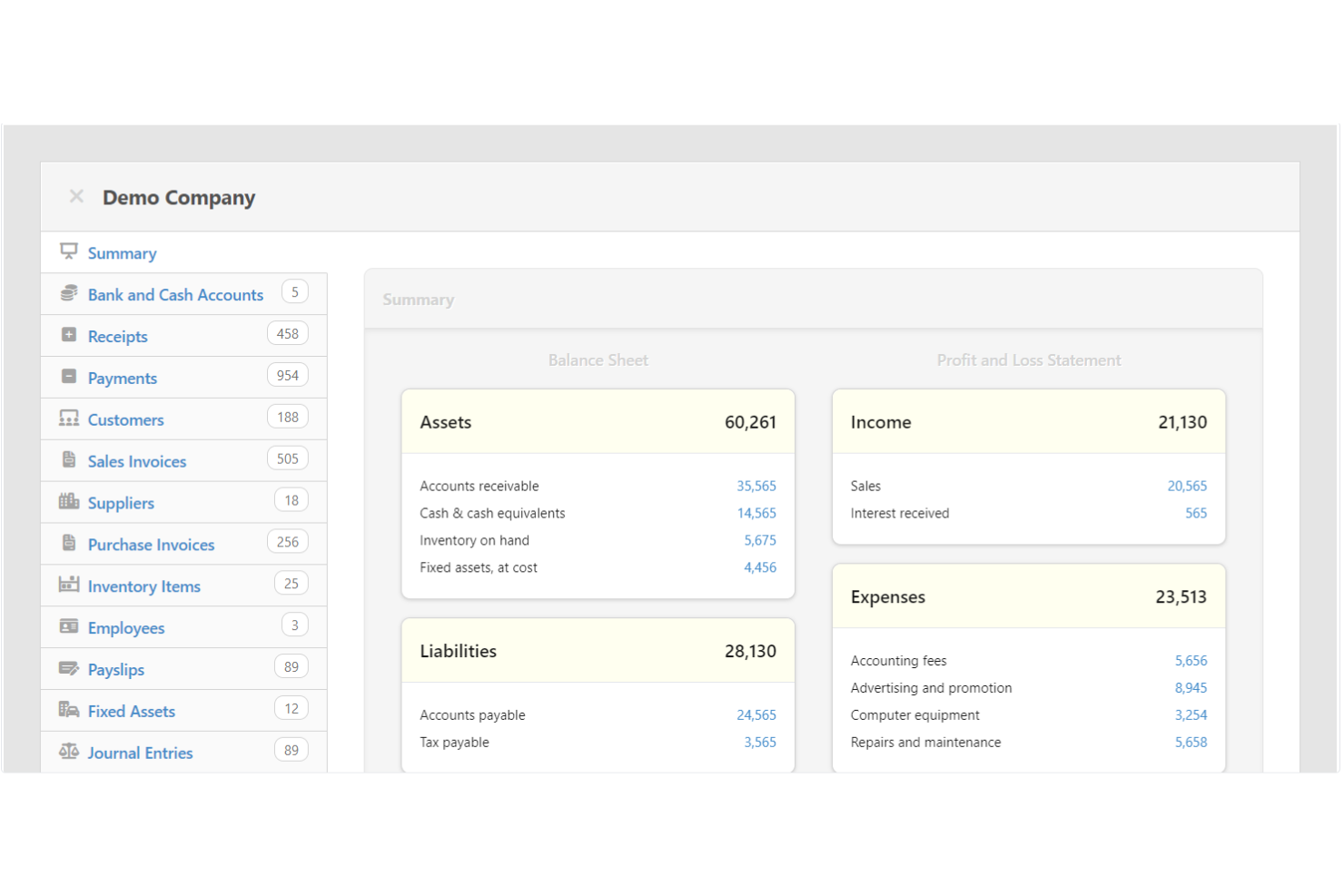This screenshot has width=1344, height=896.
Task: Click the Profit and Loss Statement heading
Action: 1029,360
